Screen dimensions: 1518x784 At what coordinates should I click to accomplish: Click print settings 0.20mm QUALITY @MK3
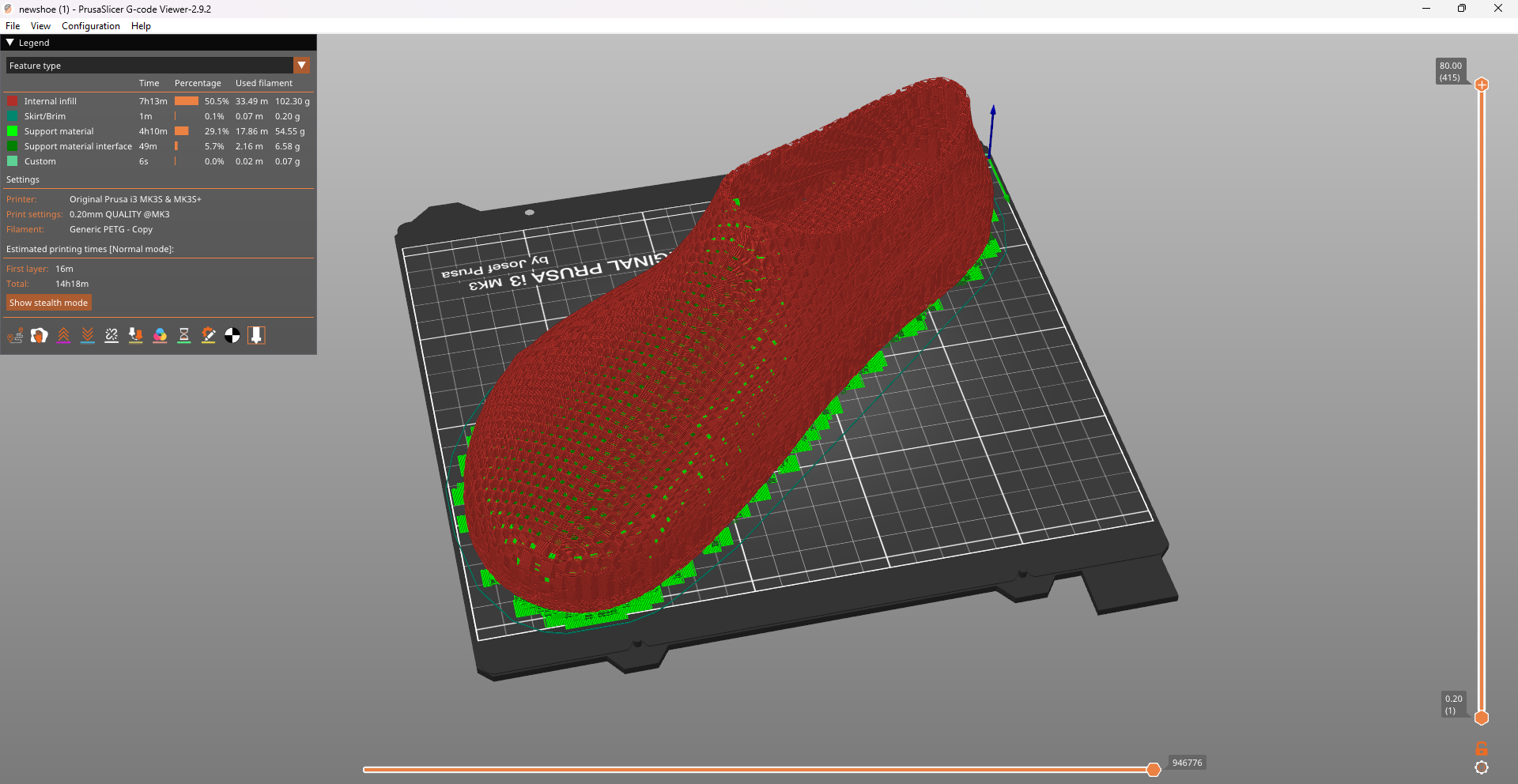click(x=119, y=214)
